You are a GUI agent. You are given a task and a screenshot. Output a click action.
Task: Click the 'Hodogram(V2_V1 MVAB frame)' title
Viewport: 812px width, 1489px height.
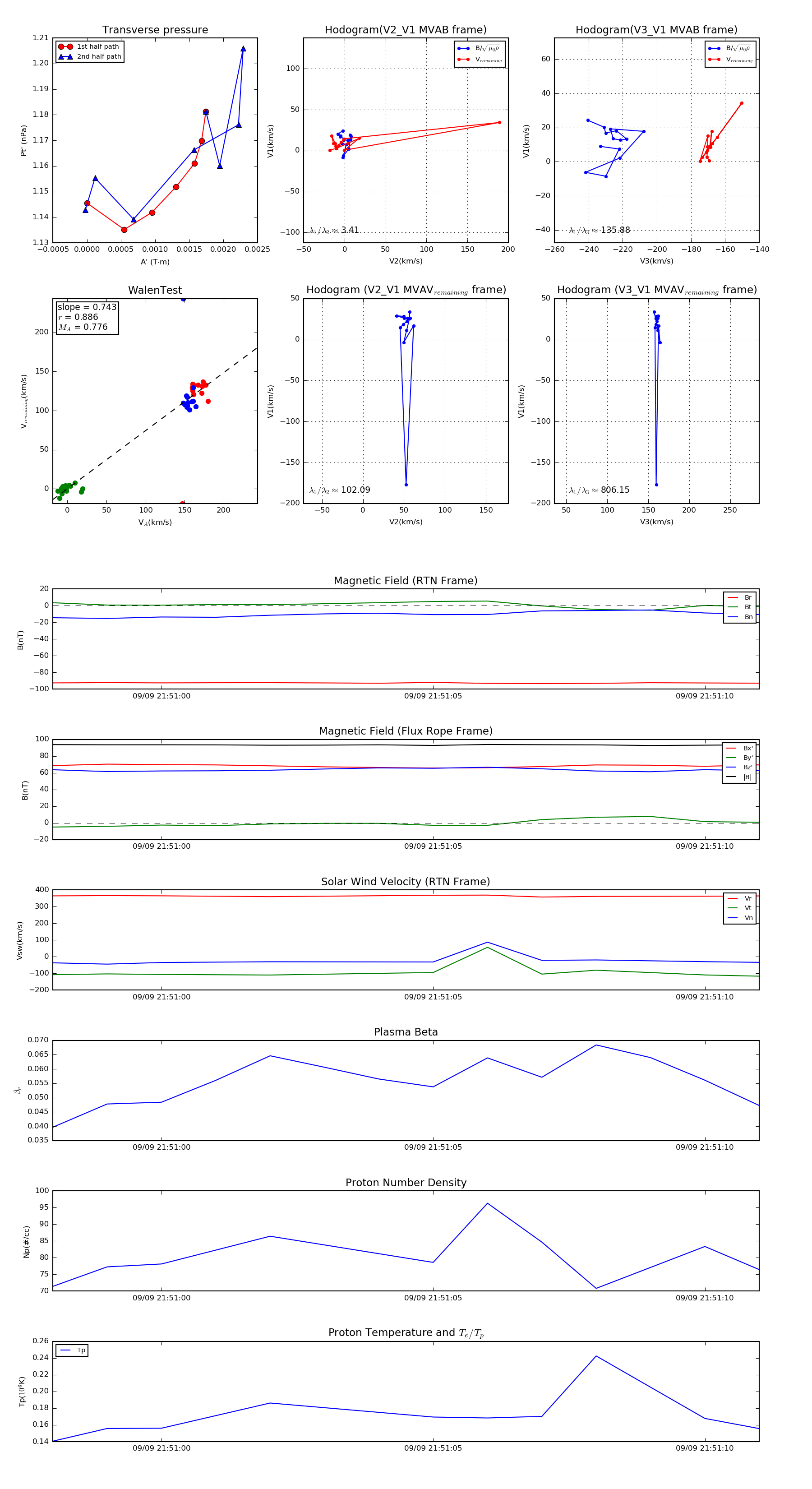(406, 30)
